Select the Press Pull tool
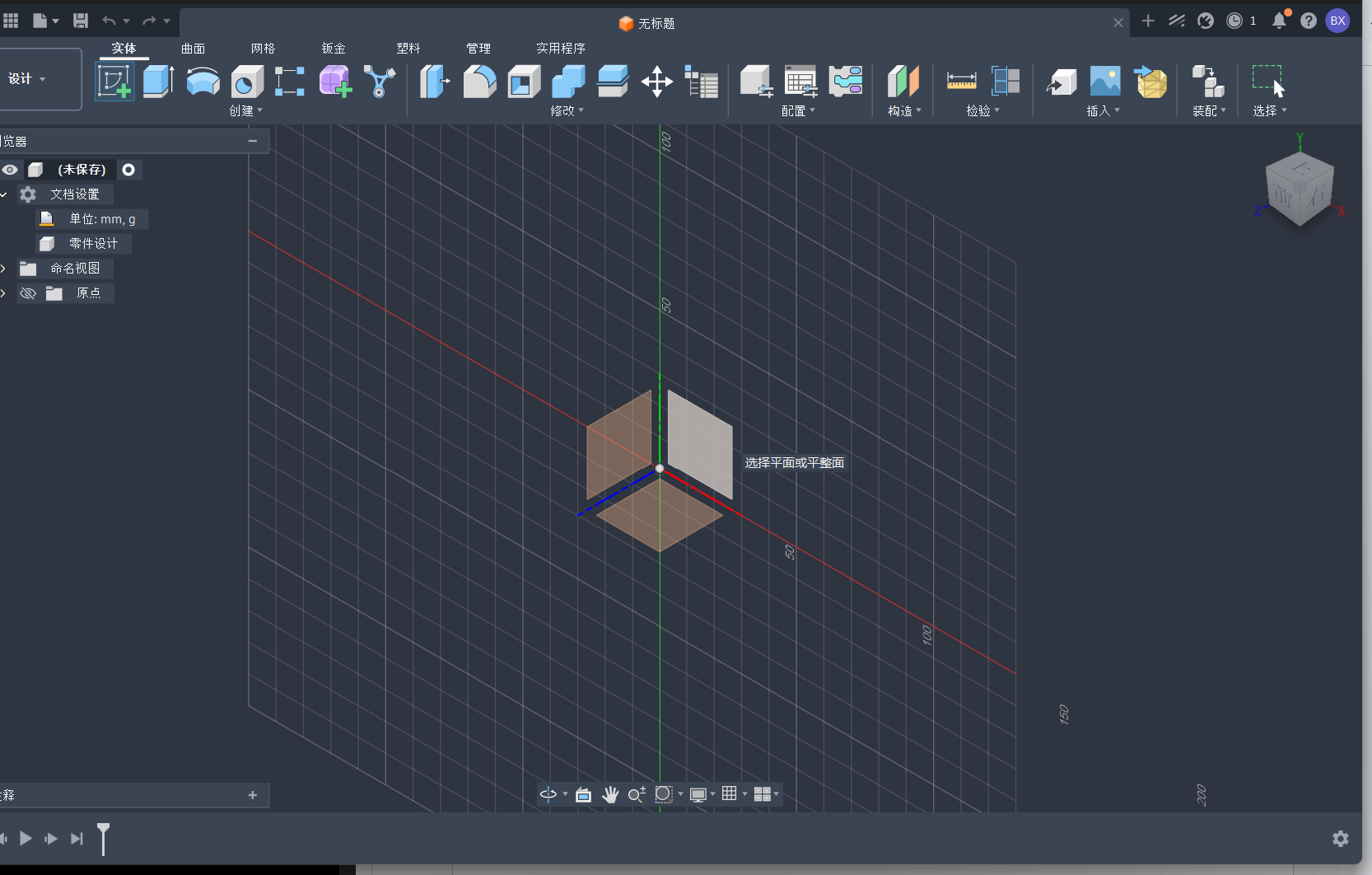The width and height of the screenshot is (1372, 875). pos(435,82)
